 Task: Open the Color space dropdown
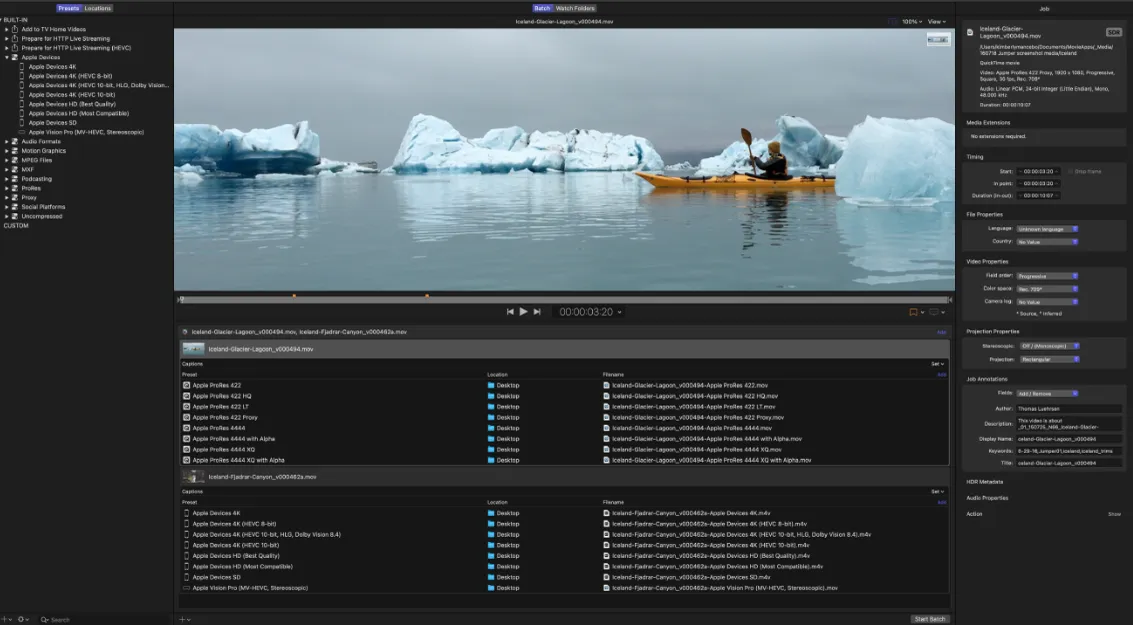[1047, 289]
